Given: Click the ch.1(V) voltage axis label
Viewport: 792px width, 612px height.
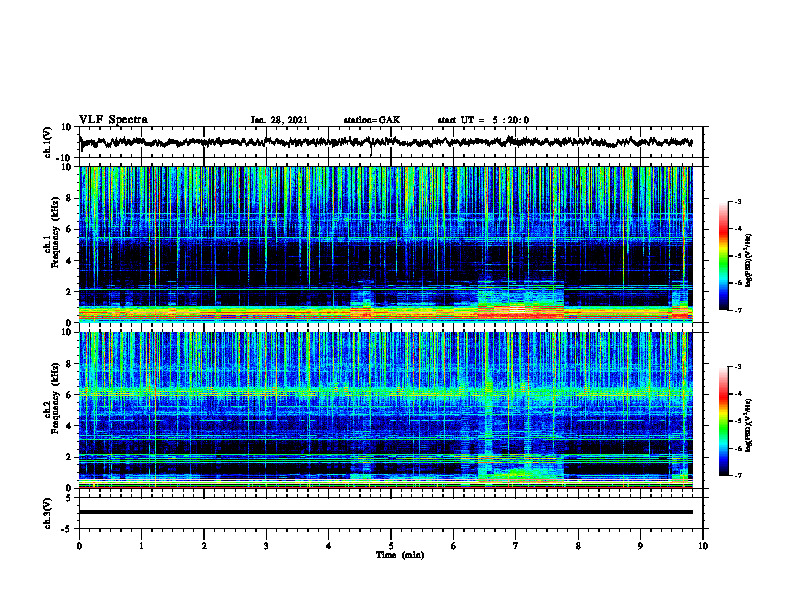Looking at the screenshot, I should pyautogui.click(x=48, y=142).
